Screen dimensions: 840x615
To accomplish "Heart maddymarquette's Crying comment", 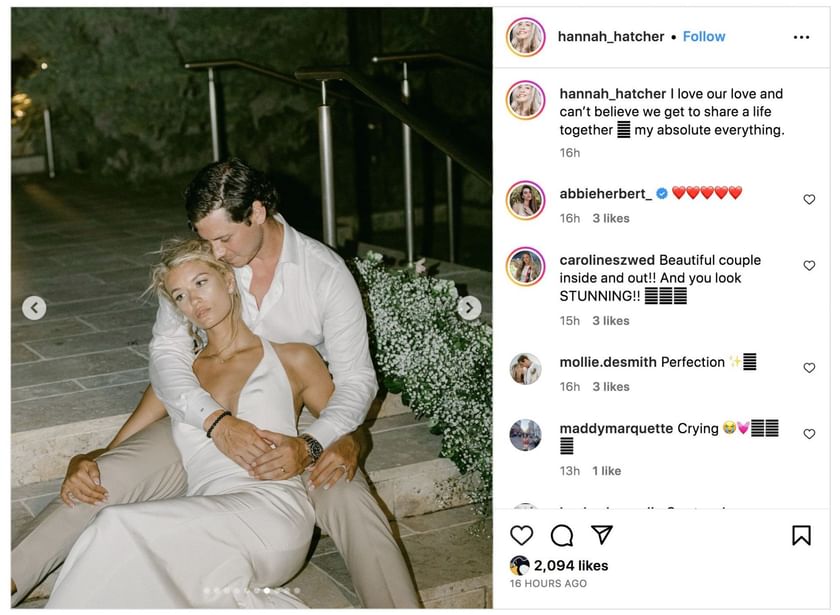I will [x=810, y=434].
